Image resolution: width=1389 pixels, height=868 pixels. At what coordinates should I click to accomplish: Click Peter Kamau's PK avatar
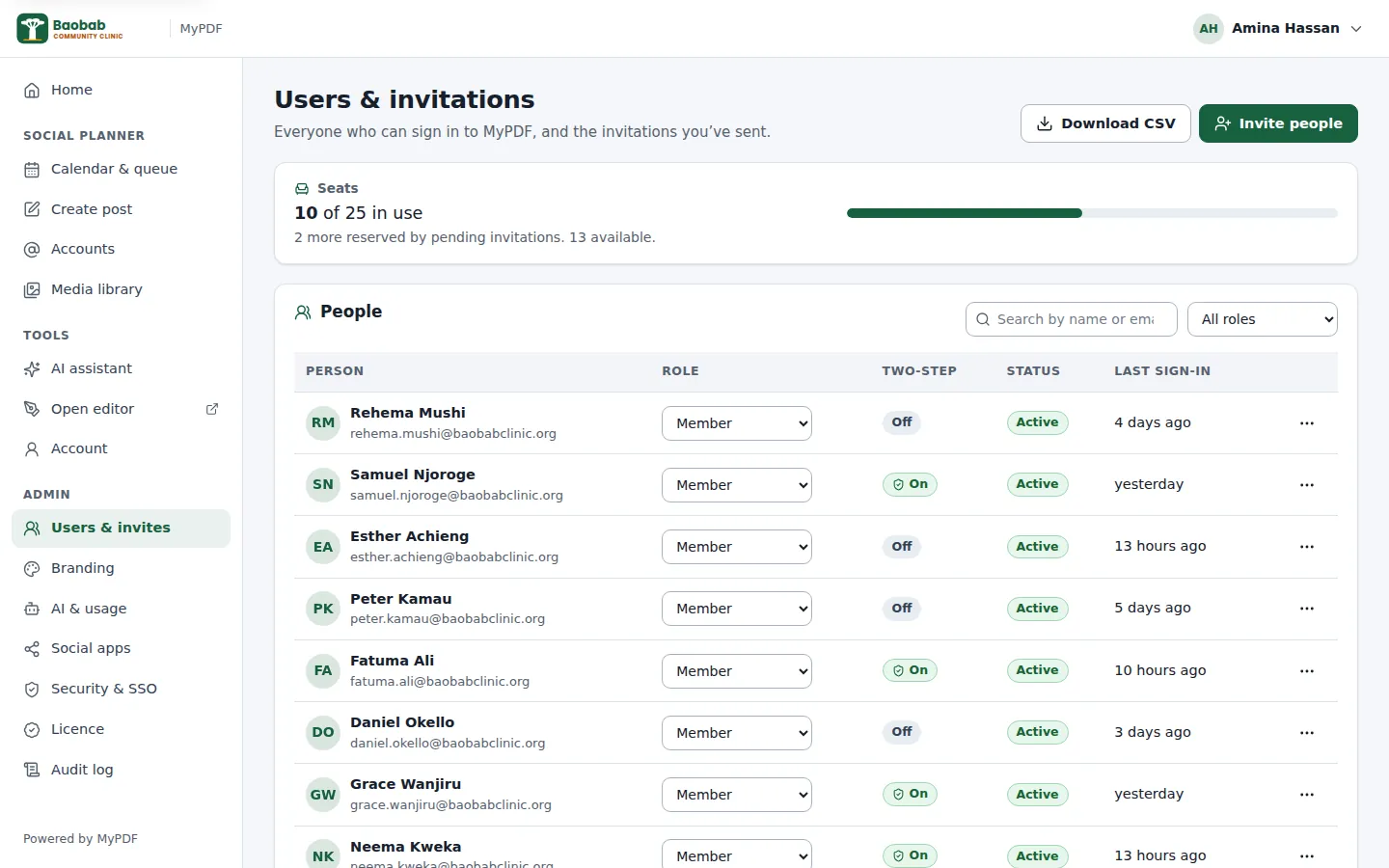323,609
